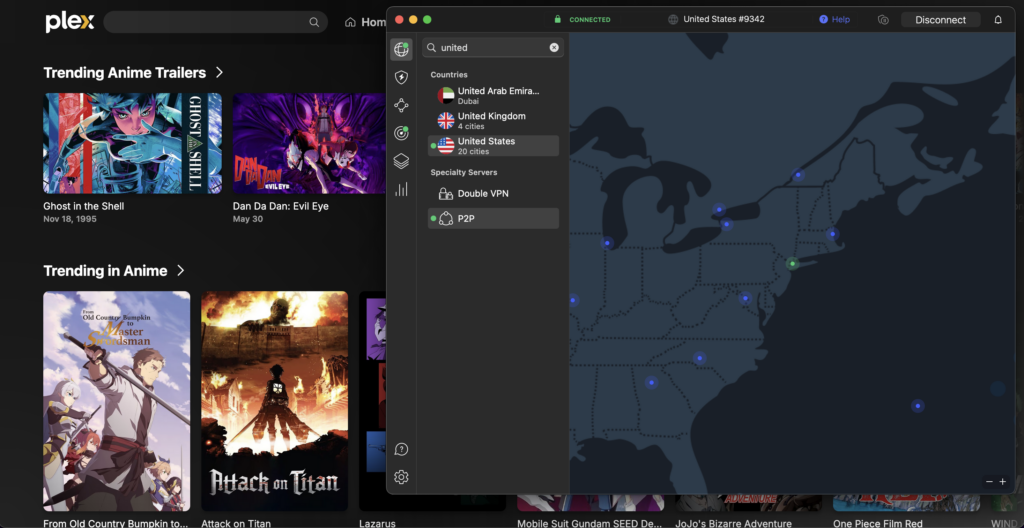Click the United States #9342 server label
This screenshot has width=1024, height=528.
724,19
